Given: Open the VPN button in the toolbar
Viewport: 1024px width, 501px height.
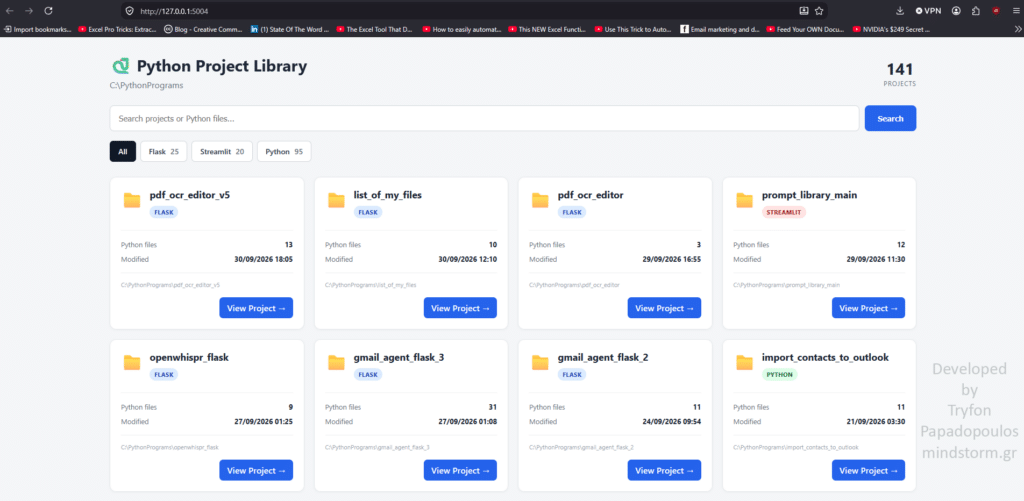Looking at the screenshot, I should [x=928, y=10].
